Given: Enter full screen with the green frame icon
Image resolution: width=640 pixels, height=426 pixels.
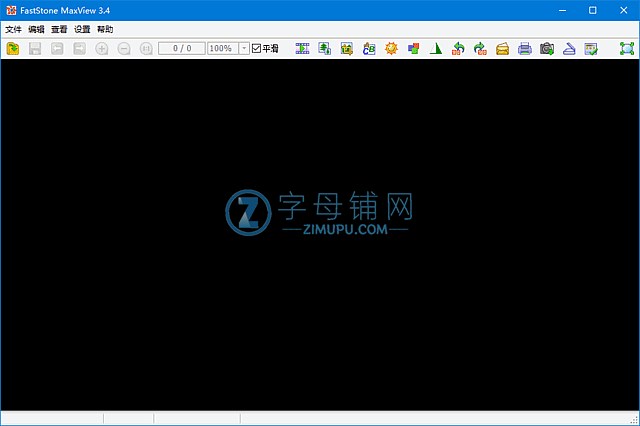Looking at the screenshot, I should pos(627,48).
